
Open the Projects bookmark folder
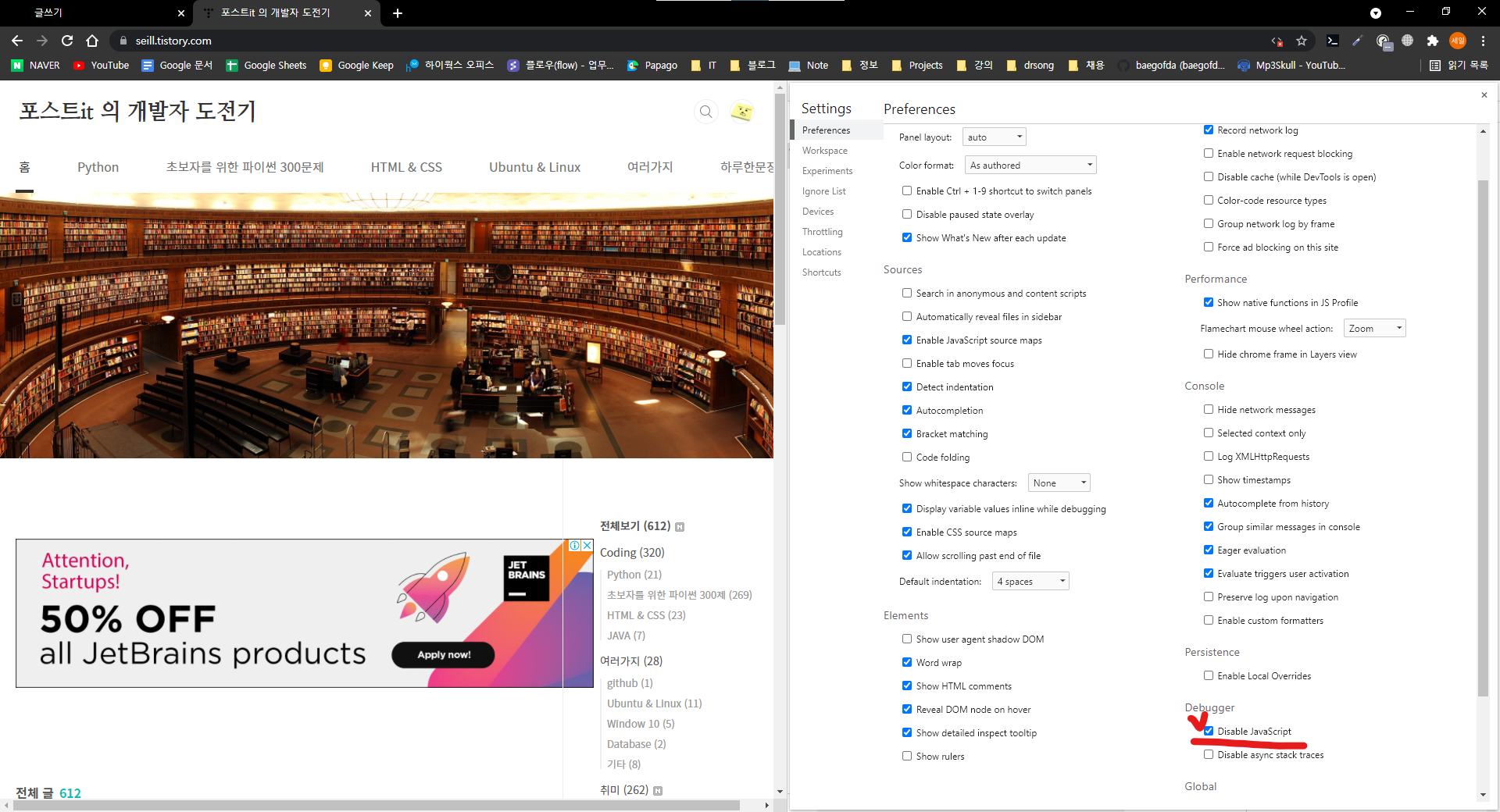tap(917, 66)
